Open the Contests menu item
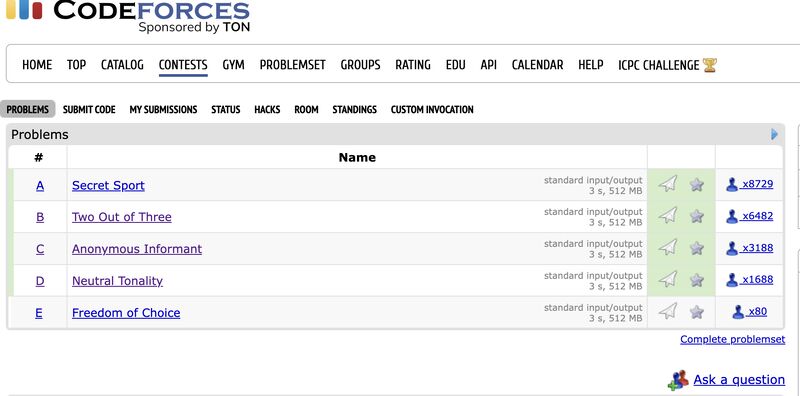The height and width of the screenshot is (396, 800). tap(183, 65)
